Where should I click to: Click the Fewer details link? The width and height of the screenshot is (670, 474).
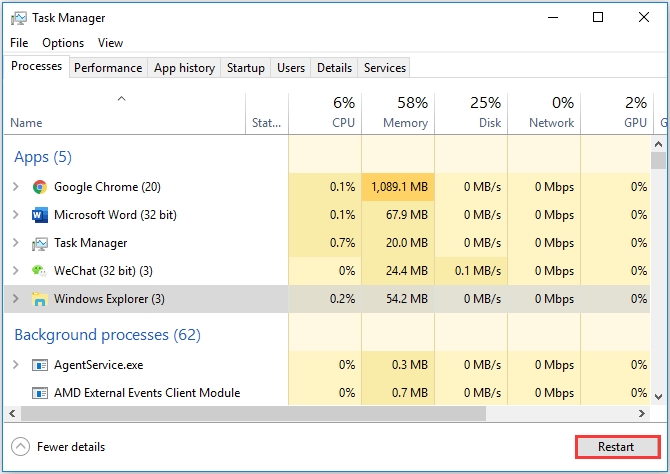pos(71,447)
